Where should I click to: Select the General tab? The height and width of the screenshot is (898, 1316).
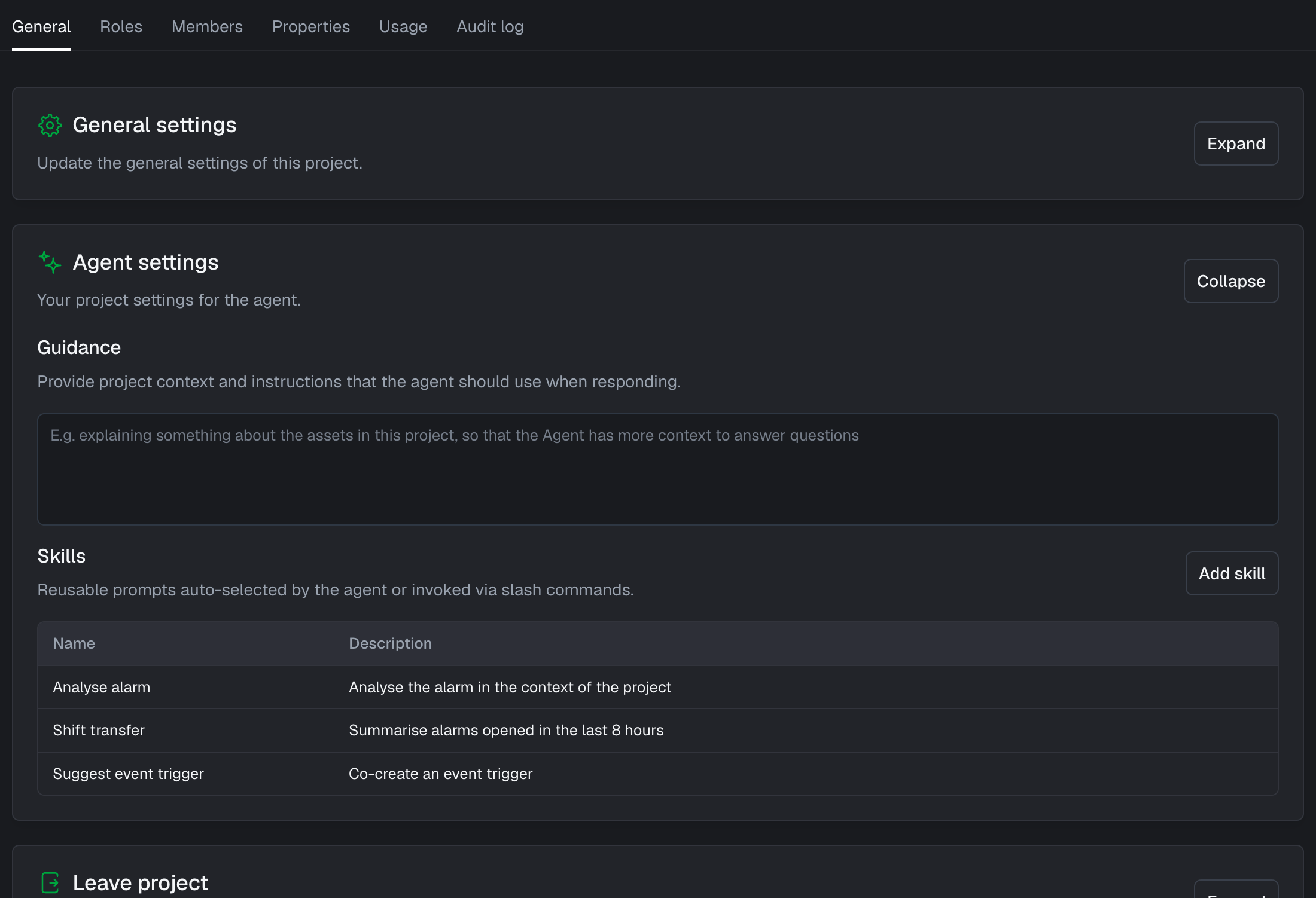click(41, 26)
